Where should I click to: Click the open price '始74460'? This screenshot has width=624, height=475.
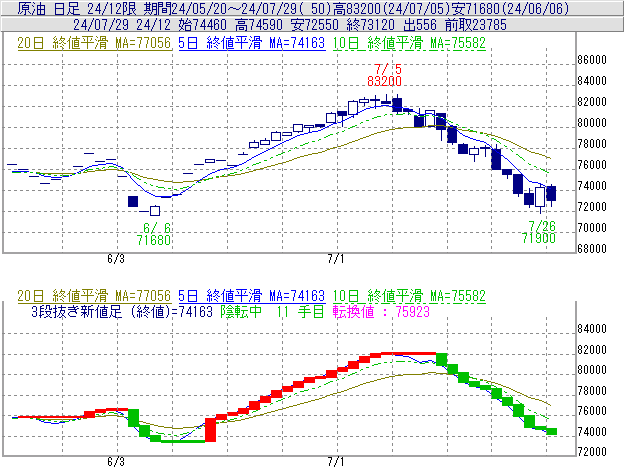pyautogui.click(x=203, y=25)
